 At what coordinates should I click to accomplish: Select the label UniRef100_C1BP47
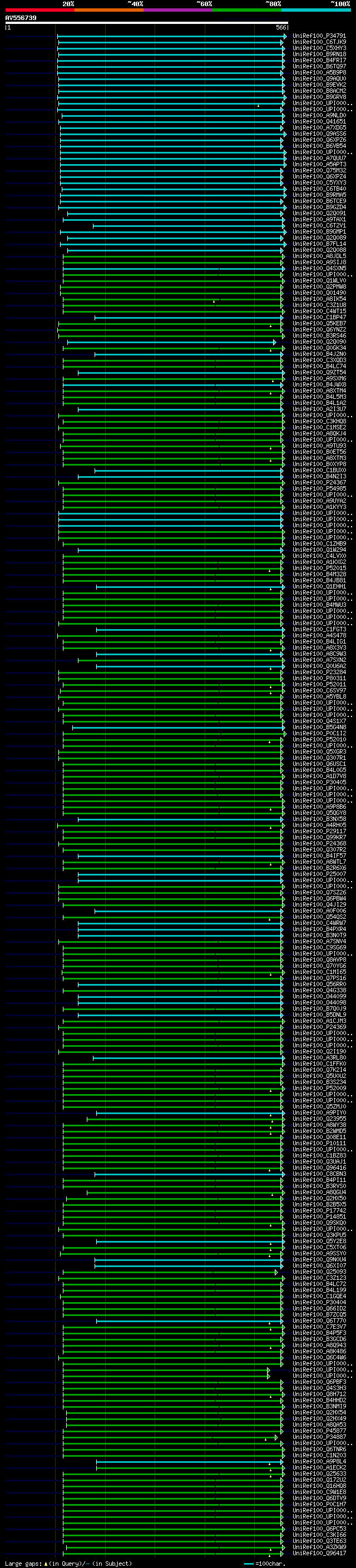(319, 318)
